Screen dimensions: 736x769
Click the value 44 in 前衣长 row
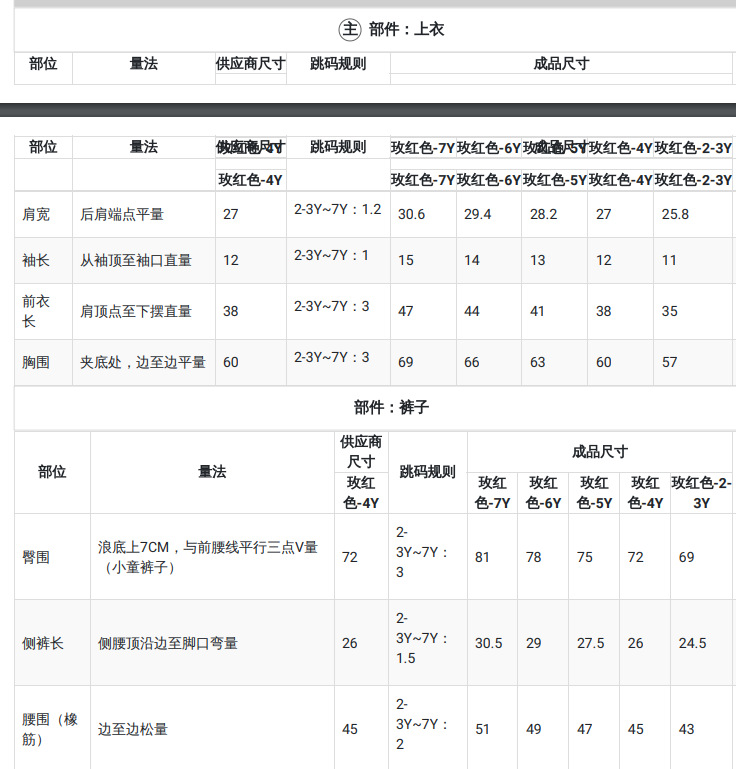point(472,311)
